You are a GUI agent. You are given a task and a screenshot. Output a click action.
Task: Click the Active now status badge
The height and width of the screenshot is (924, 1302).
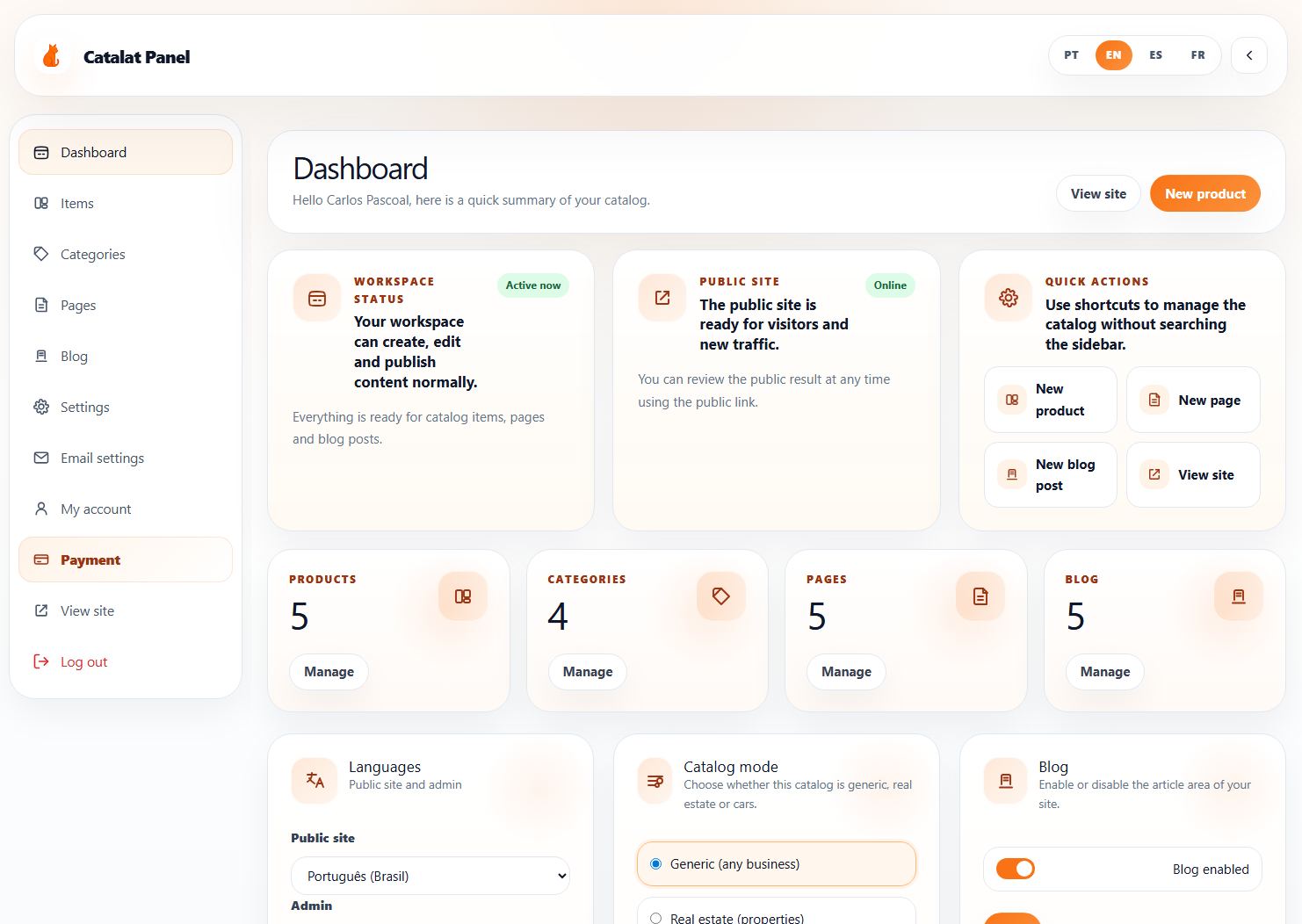[x=533, y=285]
